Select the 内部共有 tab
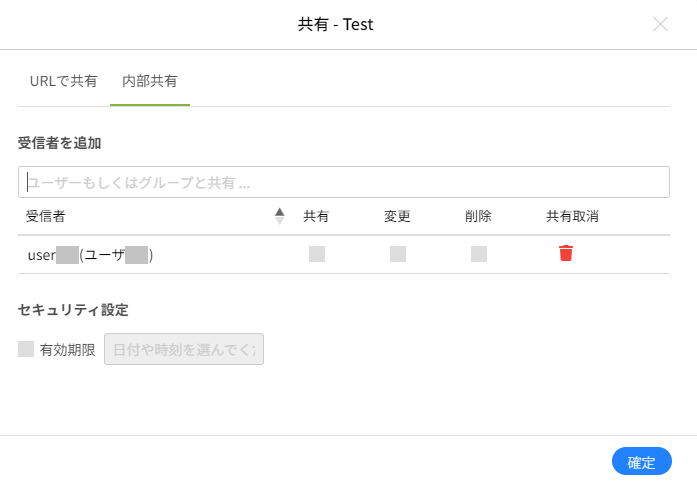697x484 pixels. (150, 81)
